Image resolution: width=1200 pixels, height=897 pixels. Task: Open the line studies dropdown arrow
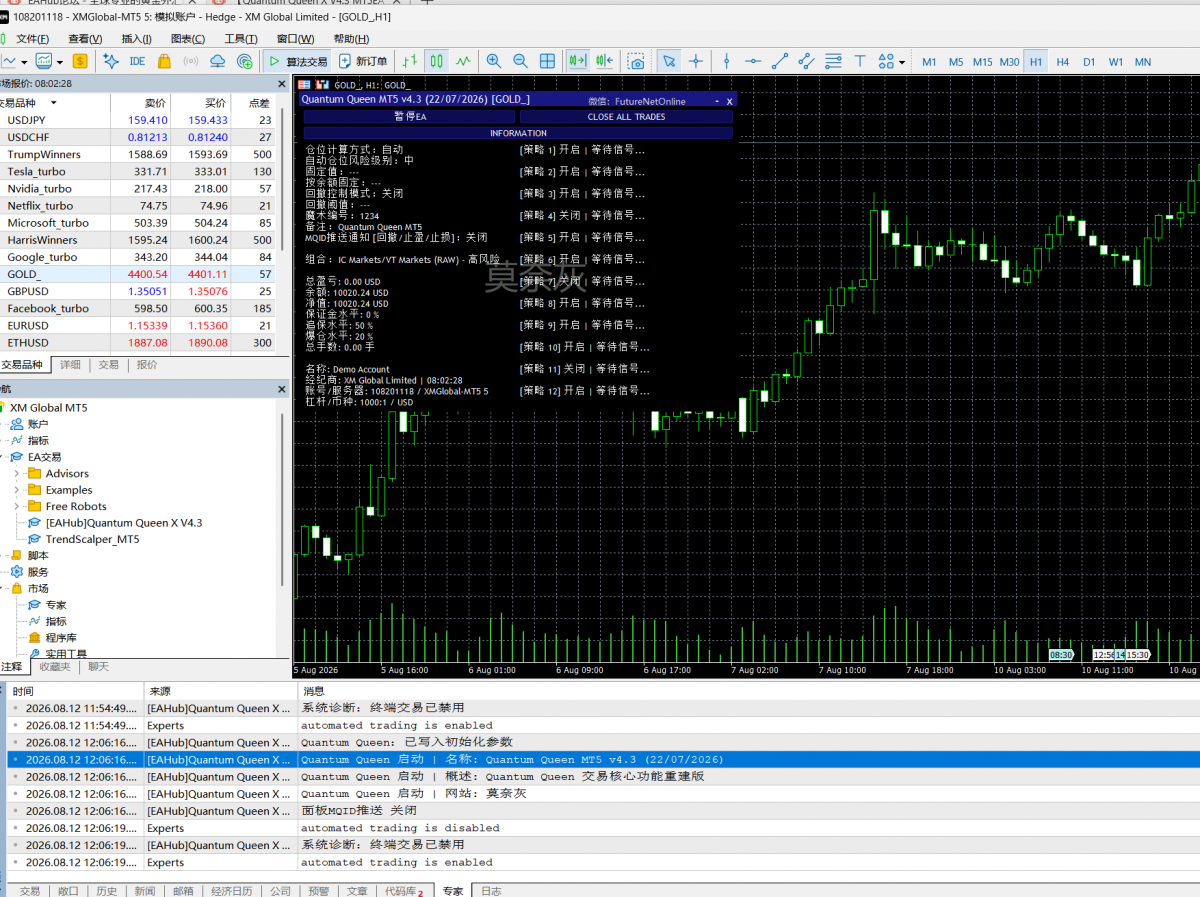click(24, 62)
